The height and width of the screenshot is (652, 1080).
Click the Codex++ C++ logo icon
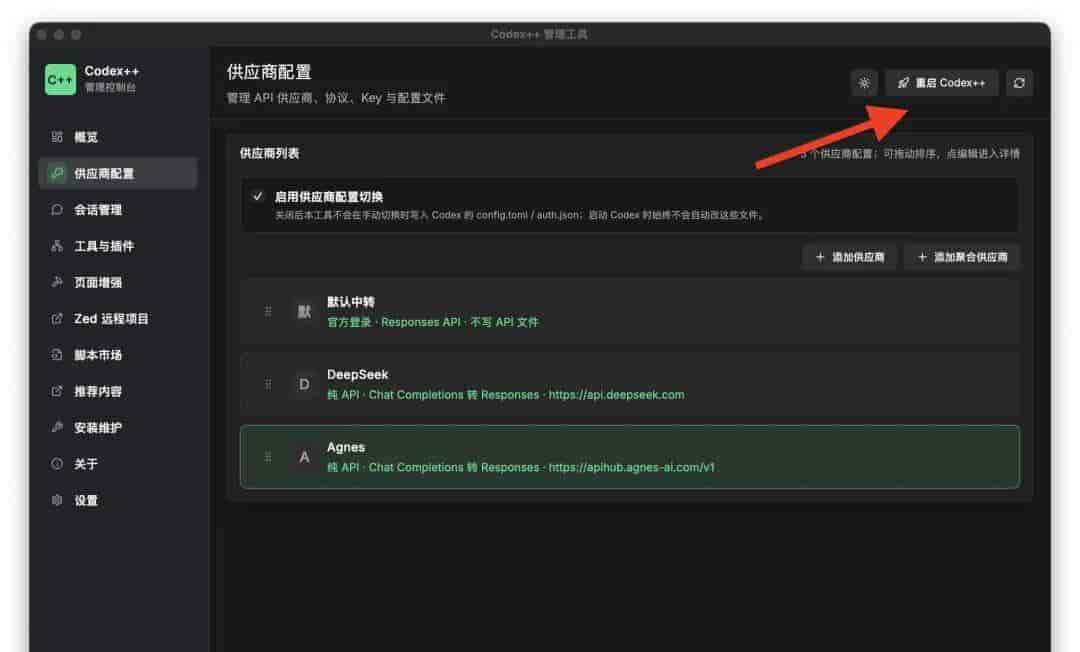tap(60, 80)
